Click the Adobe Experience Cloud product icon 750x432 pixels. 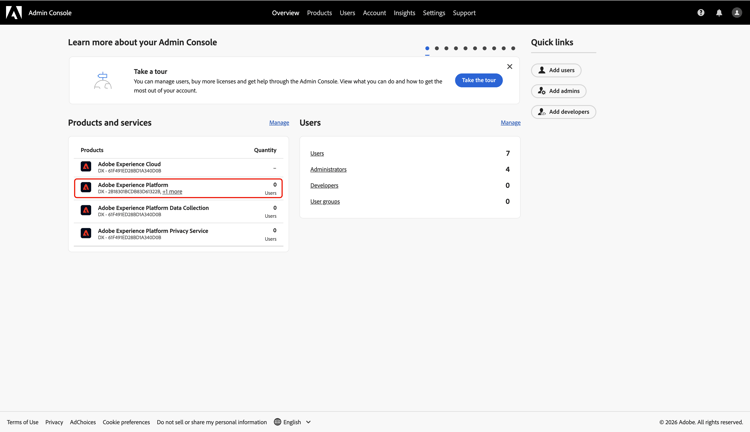pos(86,167)
